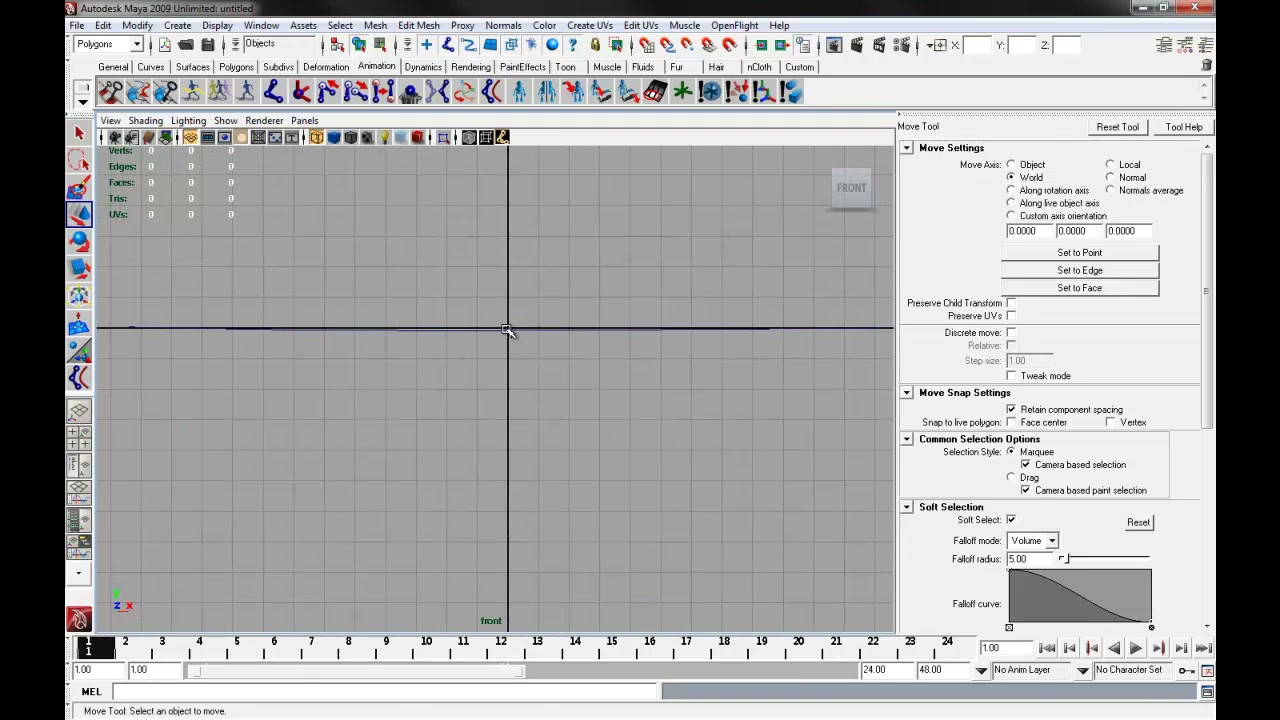
Task: Click the red textured cube viewport icon
Action: 418,137
